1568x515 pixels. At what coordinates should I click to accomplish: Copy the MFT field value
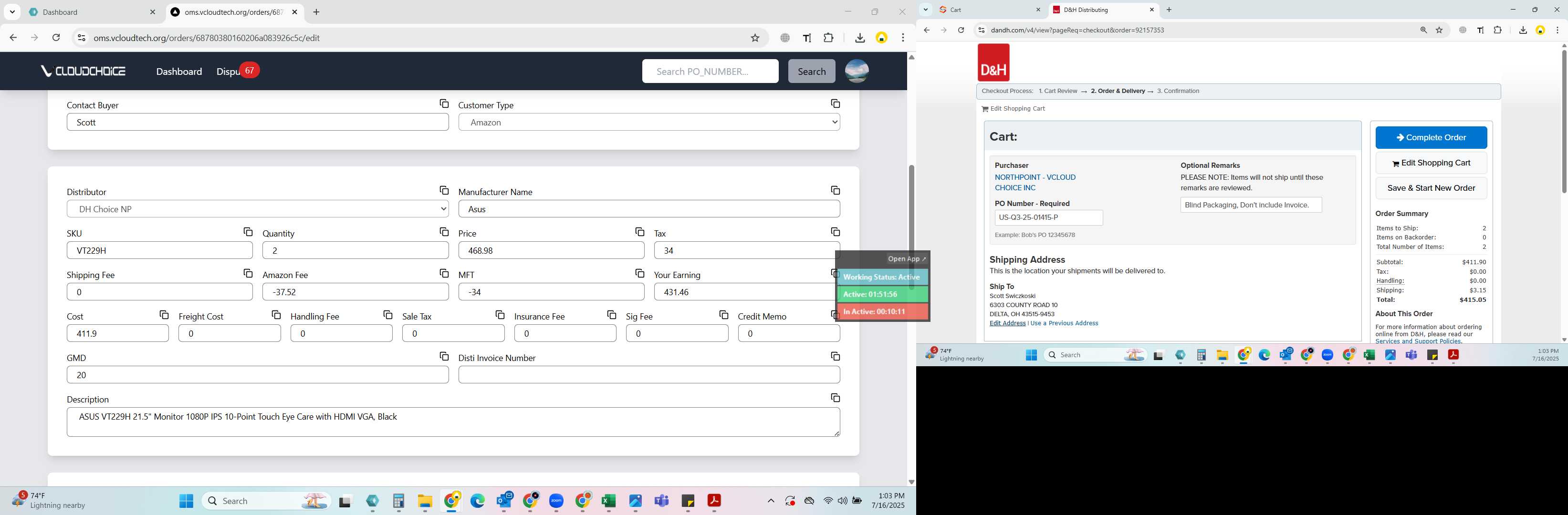click(639, 274)
